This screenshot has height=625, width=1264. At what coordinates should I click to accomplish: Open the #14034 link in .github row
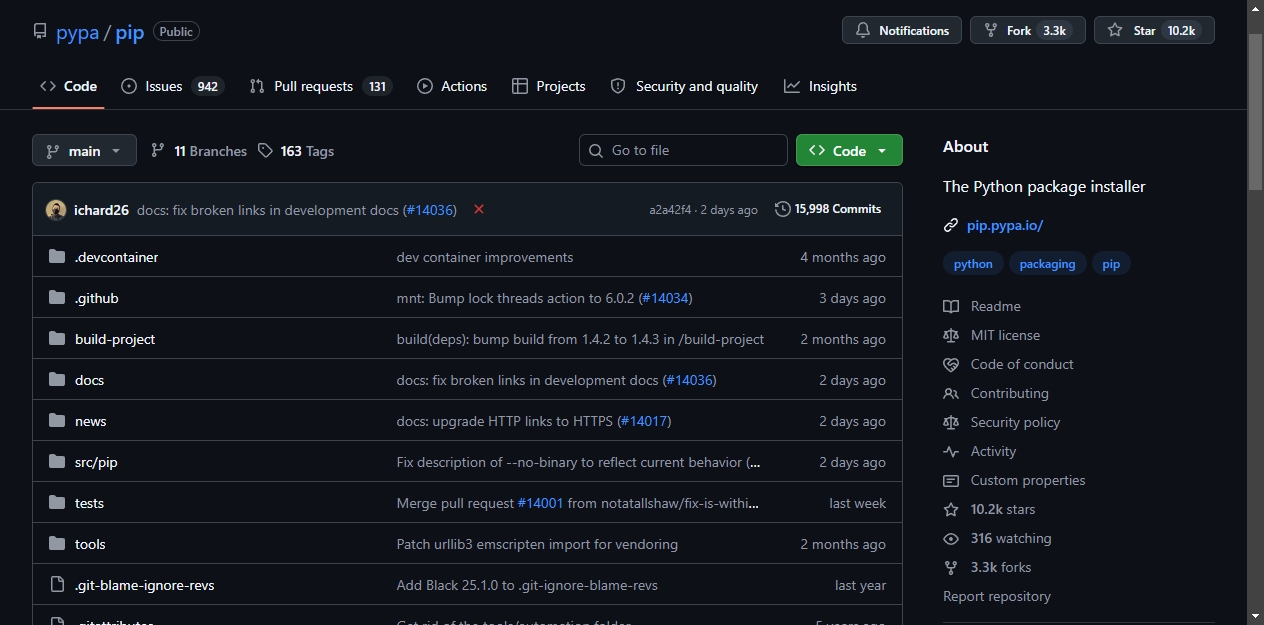pyautogui.click(x=665, y=298)
